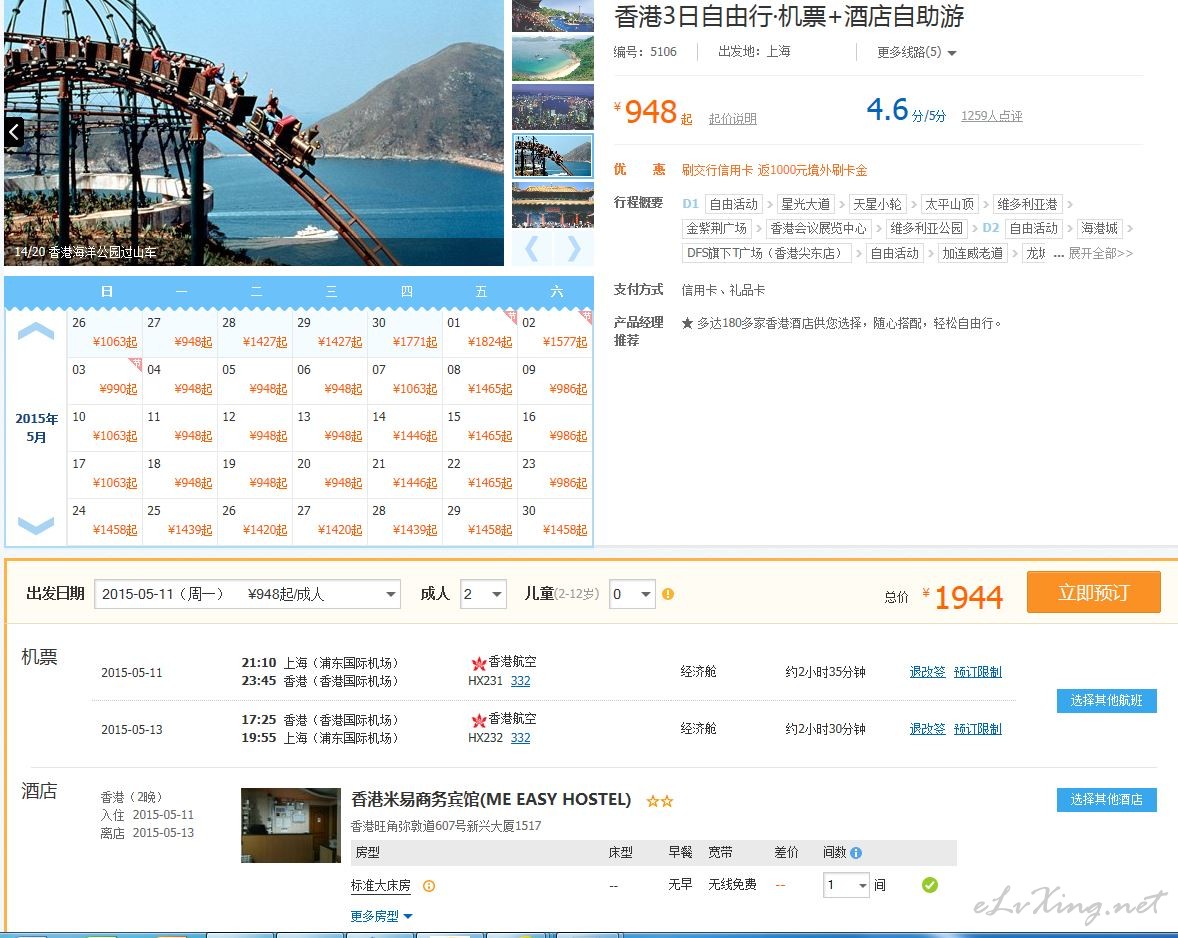Open the 出发日期 departure date dropdown
Image resolution: width=1178 pixels, height=938 pixels.
(x=247, y=594)
